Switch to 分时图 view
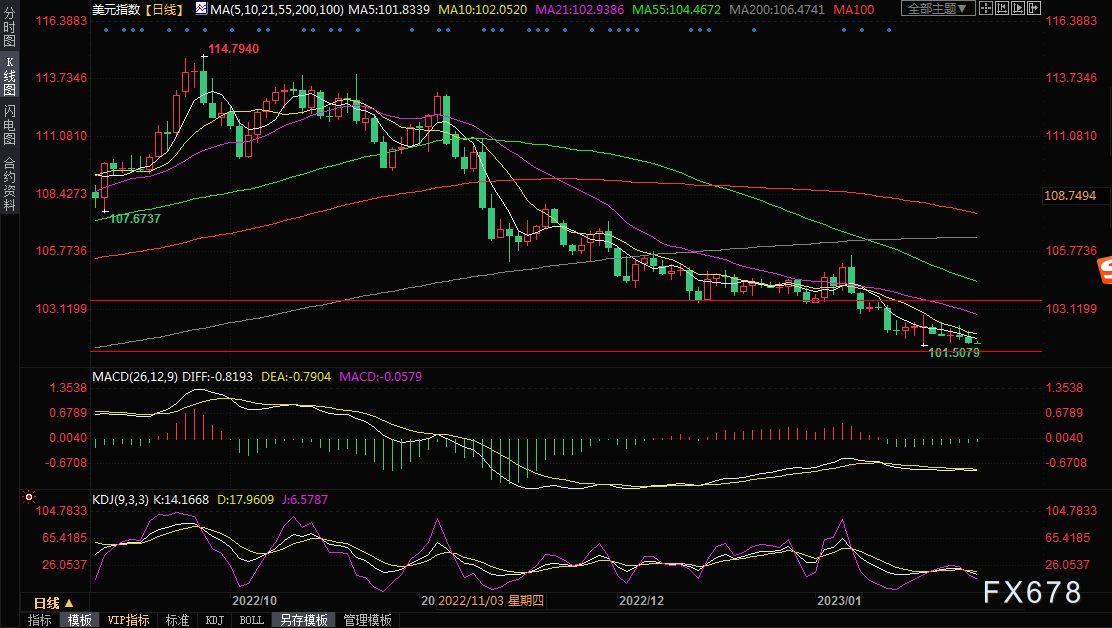Viewport: 1112px width, 628px height. coord(9,27)
